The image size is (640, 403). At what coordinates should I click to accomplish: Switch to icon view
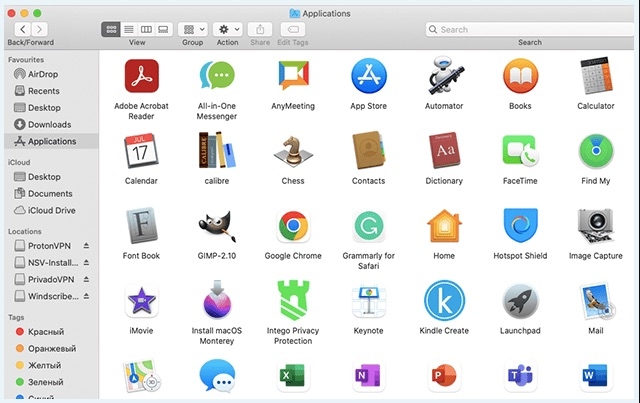coord(111,29)
